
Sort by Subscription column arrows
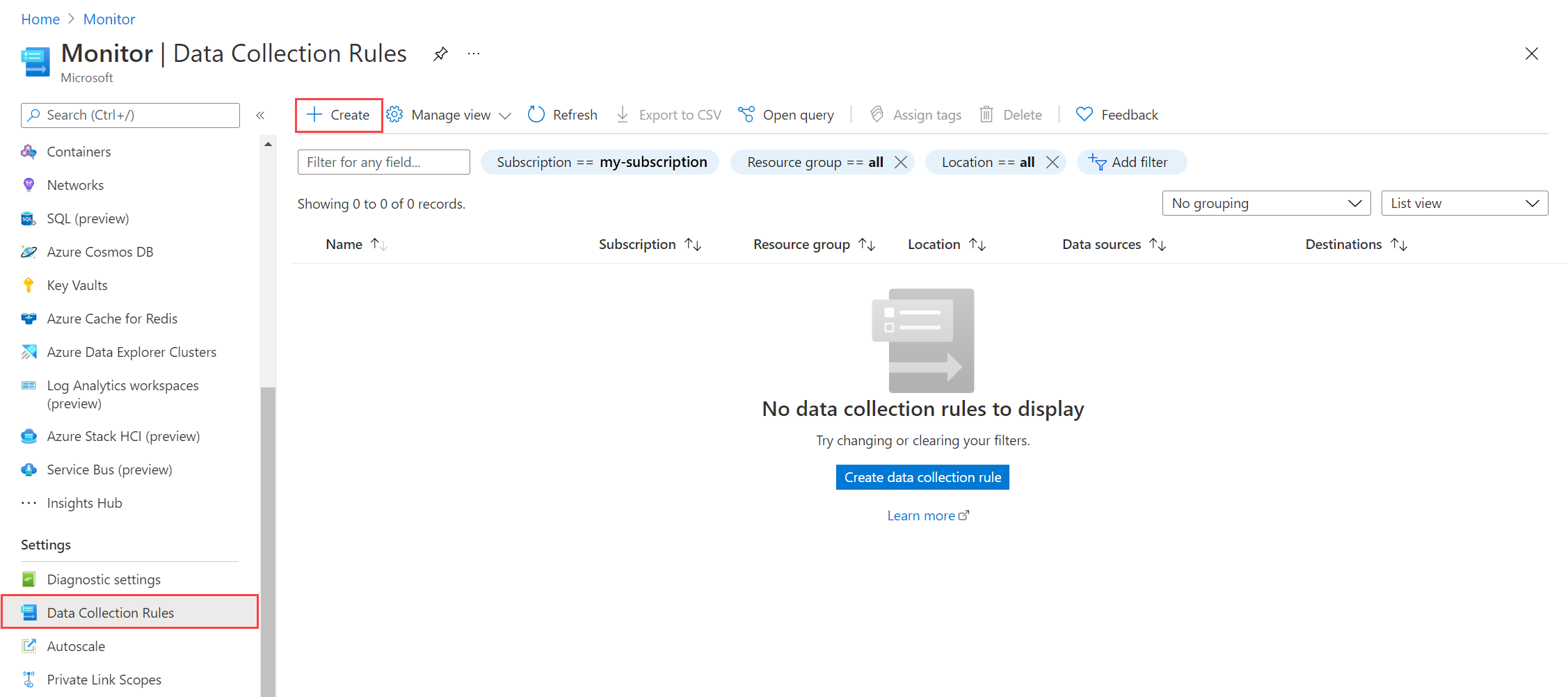point(693,244)
